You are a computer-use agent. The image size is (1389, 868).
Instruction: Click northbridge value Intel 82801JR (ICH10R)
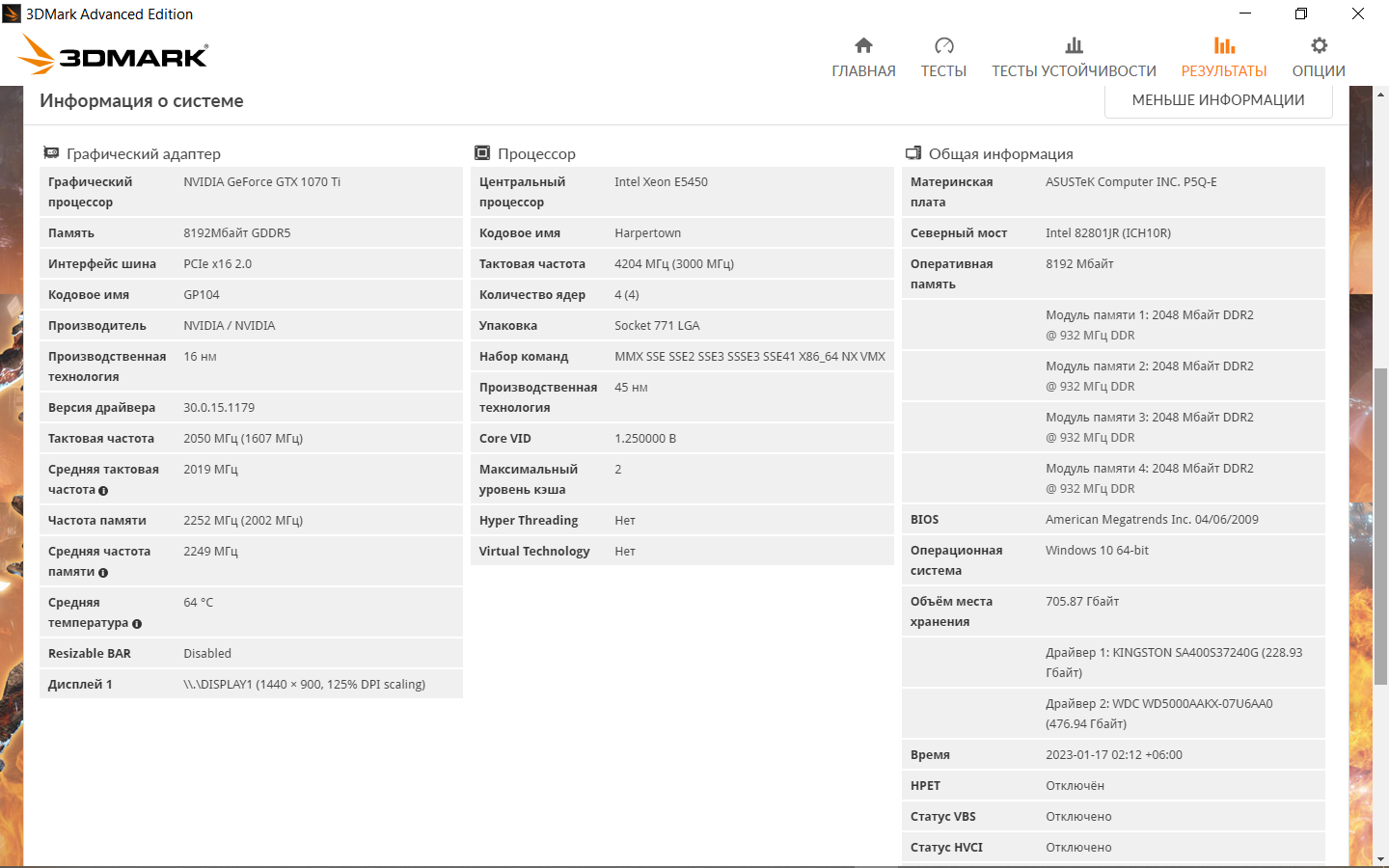(1108, 233)
